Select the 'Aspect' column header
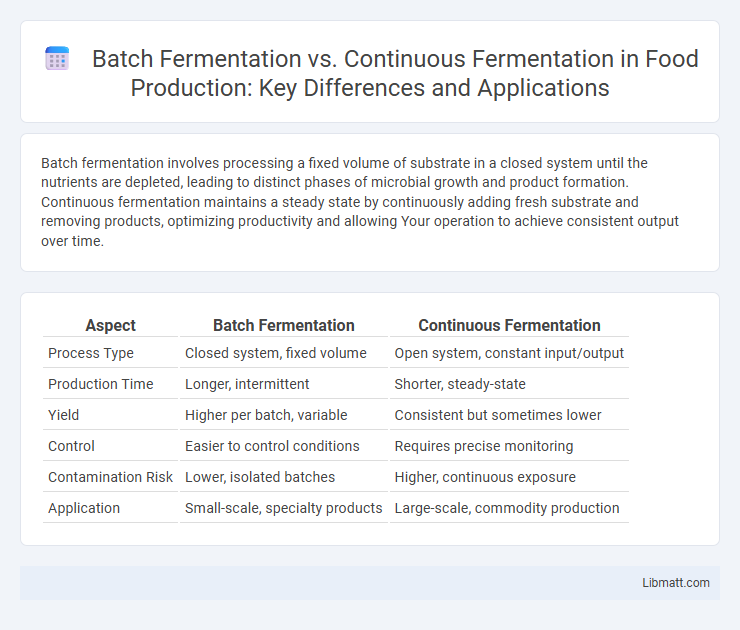740x630 pixels. pyautogui.click(x=110, y=325)
